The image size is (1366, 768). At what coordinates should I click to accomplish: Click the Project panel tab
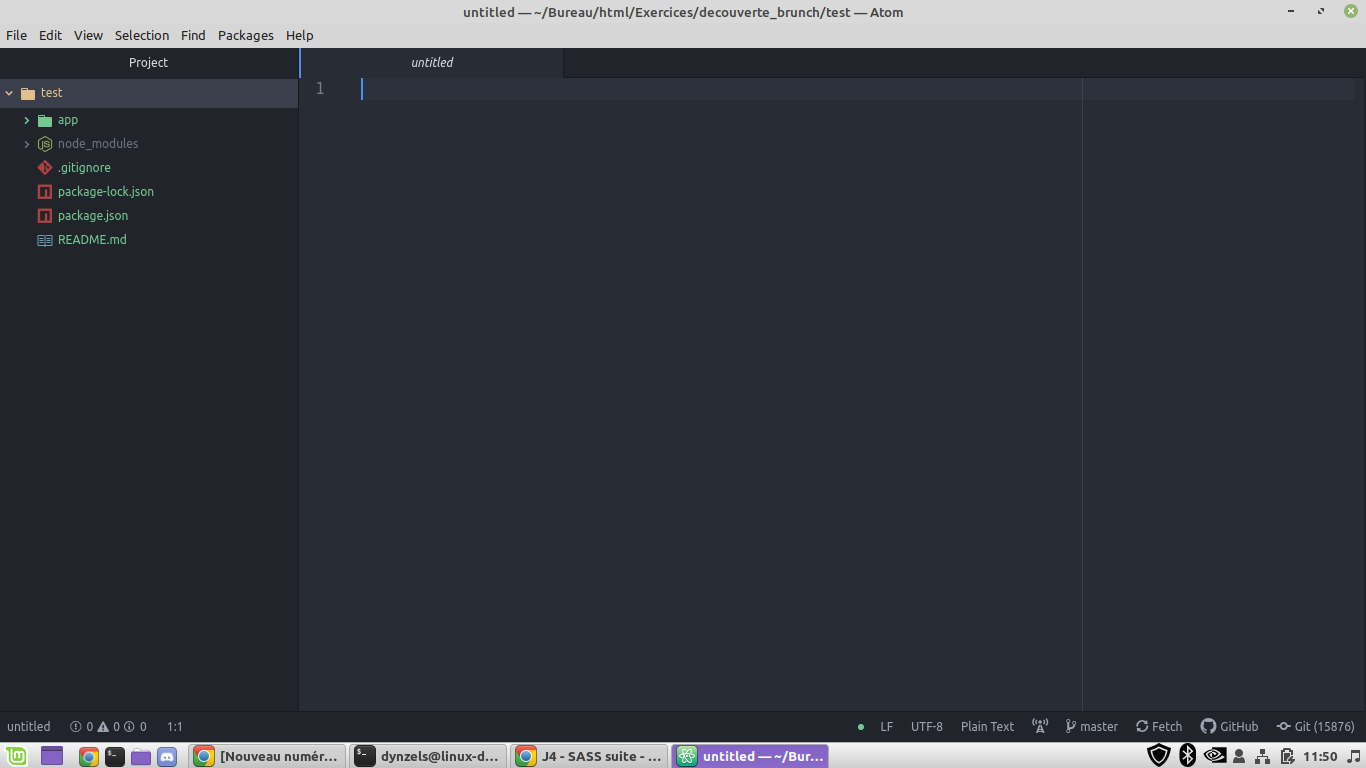(x=149, y=62)
